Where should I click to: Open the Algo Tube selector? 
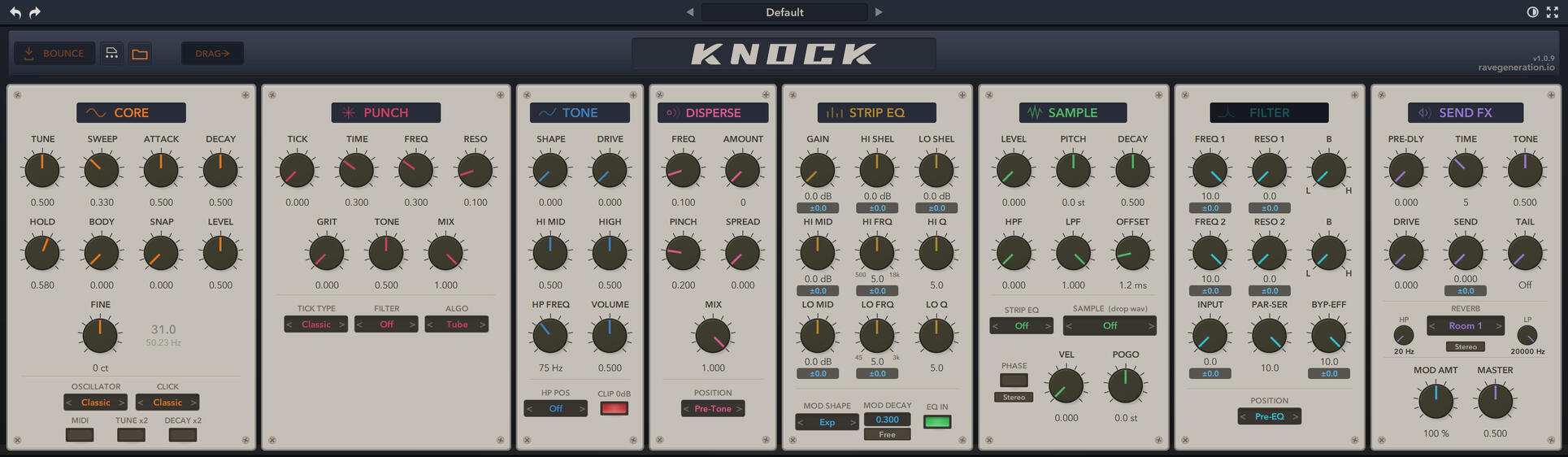point(457,324)
